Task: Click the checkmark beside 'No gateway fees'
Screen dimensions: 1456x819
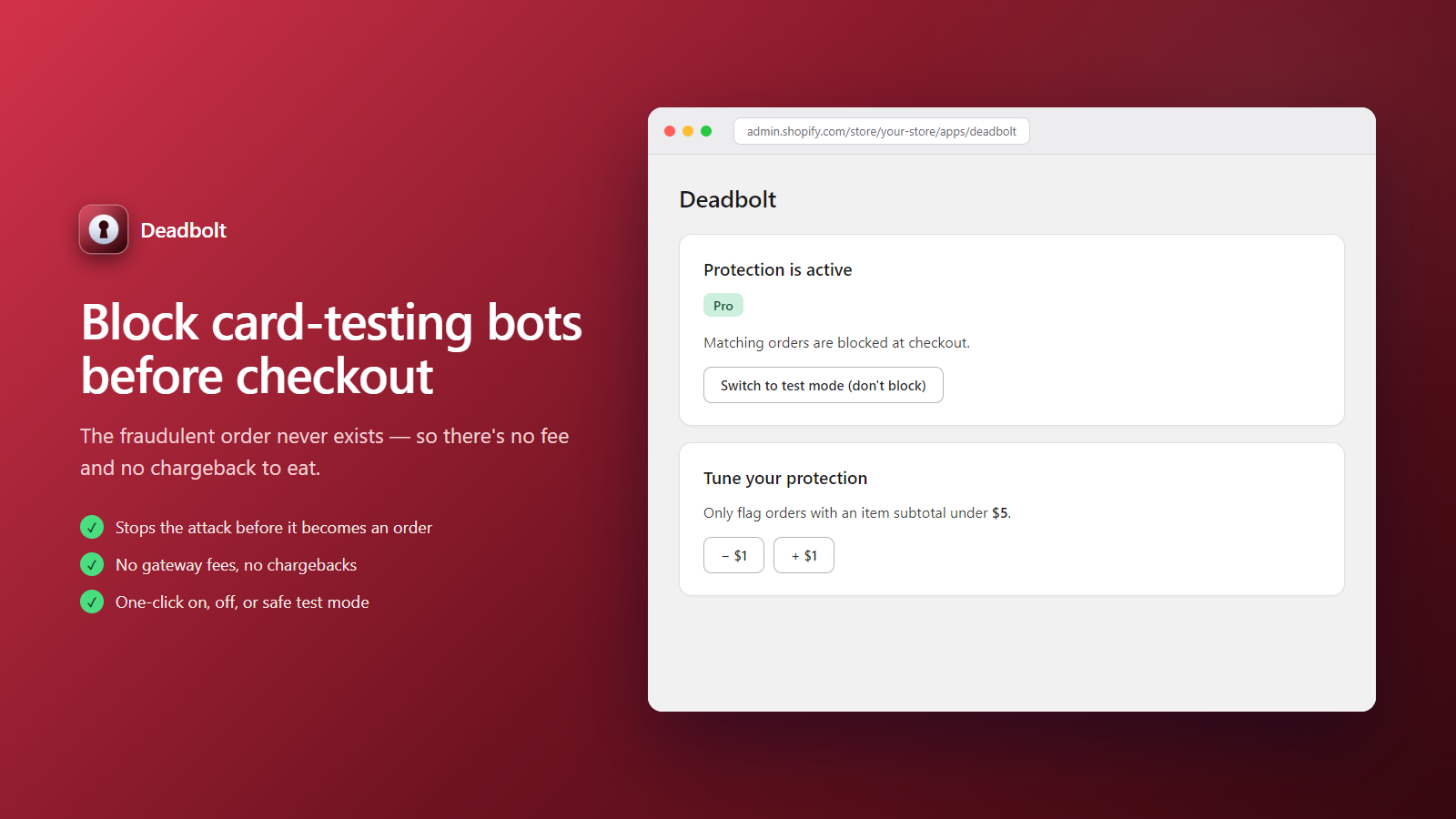Action: 92,564
